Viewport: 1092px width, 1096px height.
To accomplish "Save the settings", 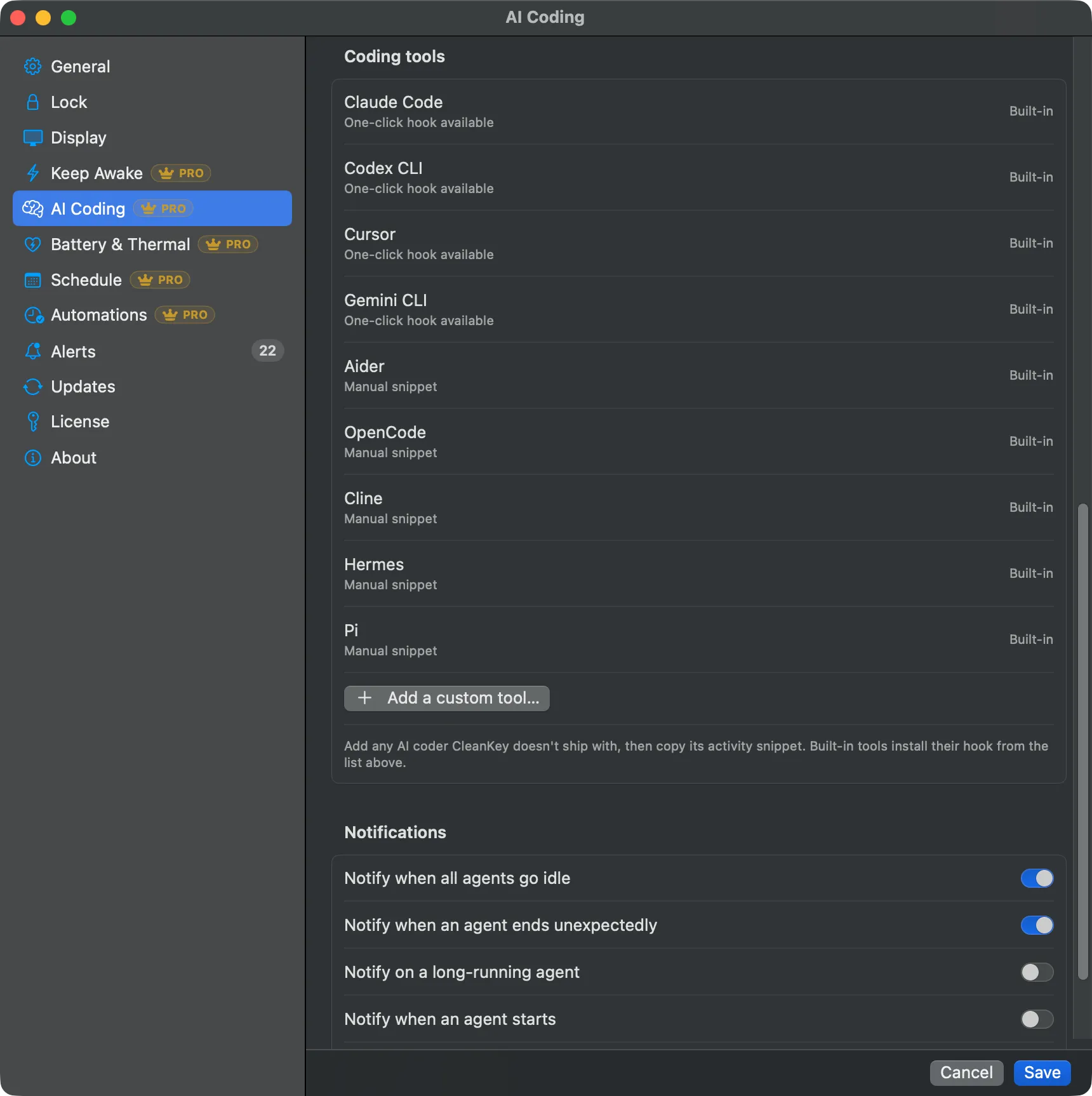I will (x=1042, y=1073).
